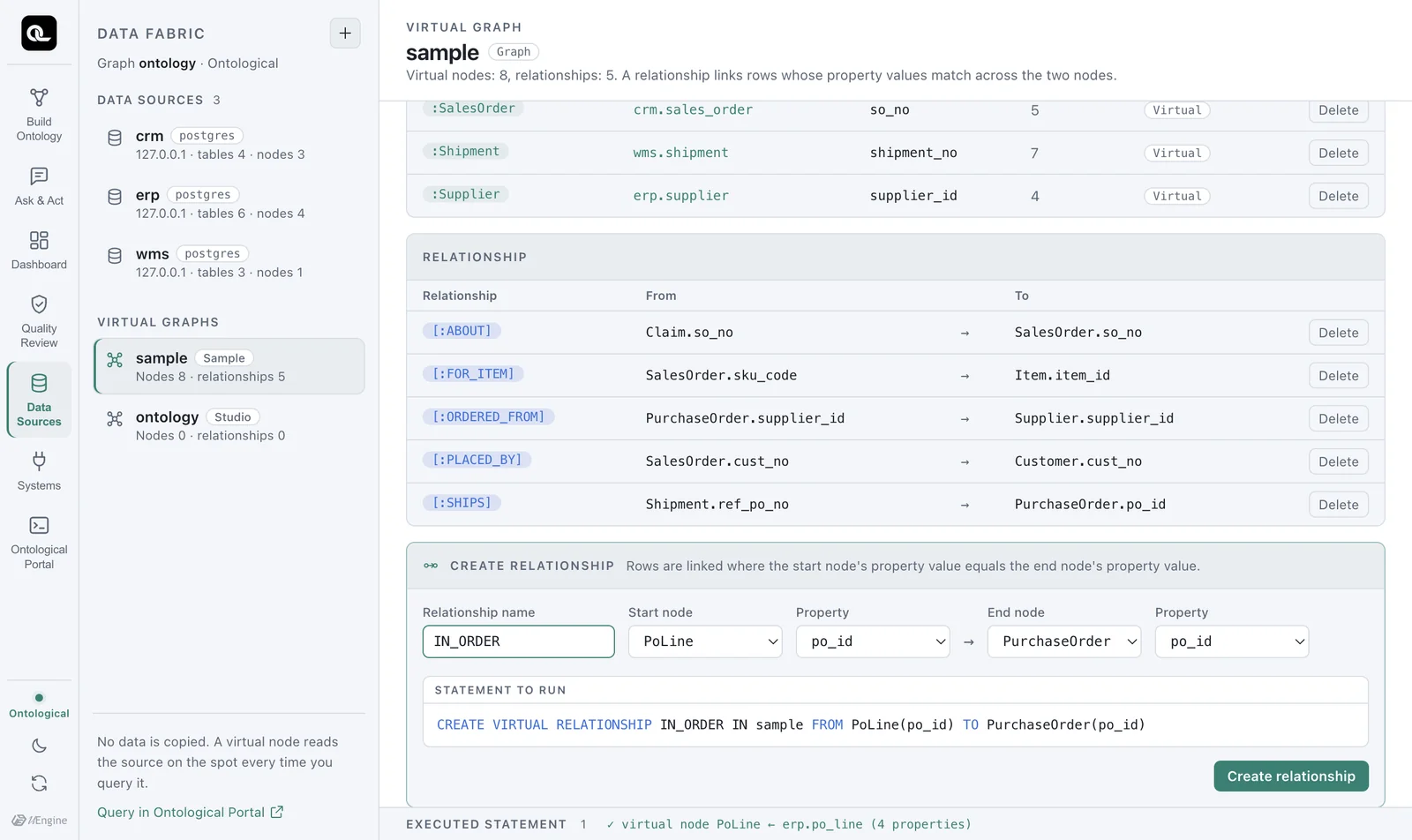Click the Relationship name input field
This screenshot has height=840, width=1412.
519,641
